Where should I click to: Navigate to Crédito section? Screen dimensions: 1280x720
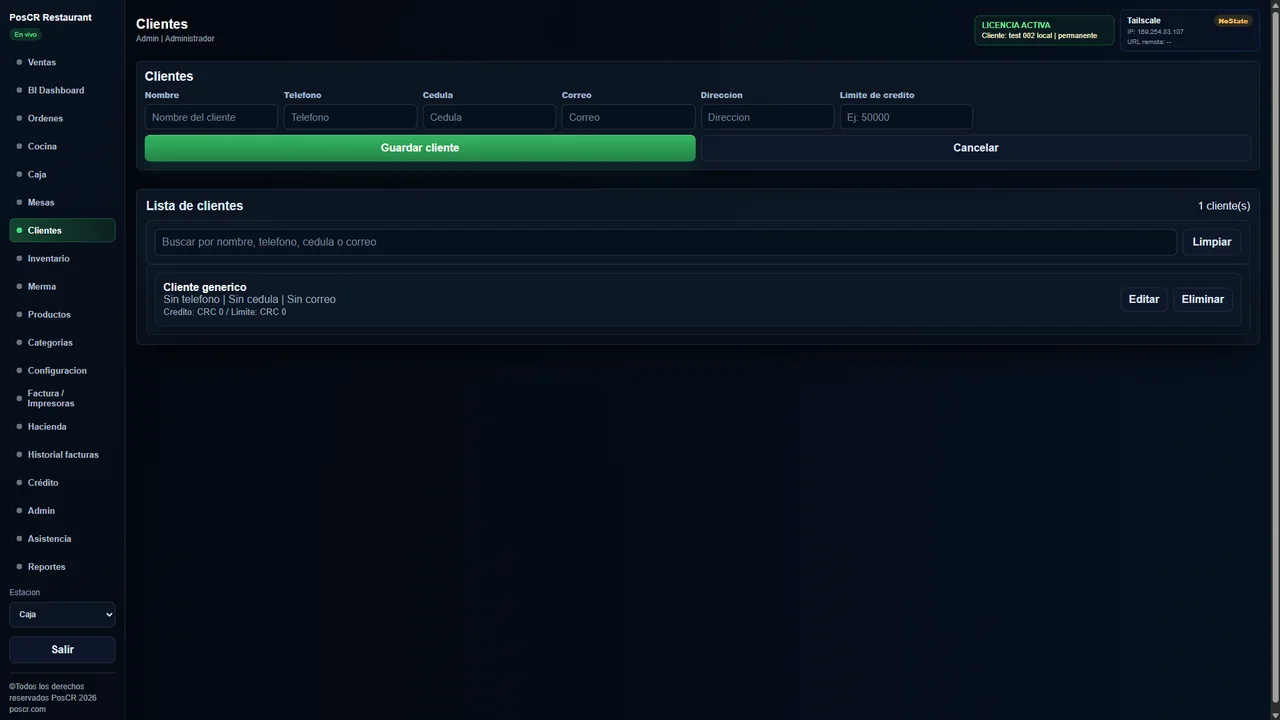[62, 482]
